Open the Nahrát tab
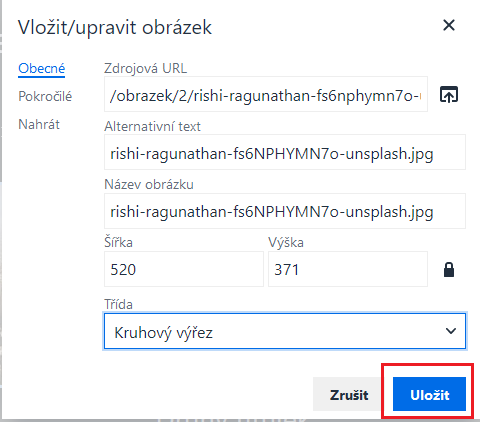The height and width of the screenshot is (422, 480). click(39, 125)
